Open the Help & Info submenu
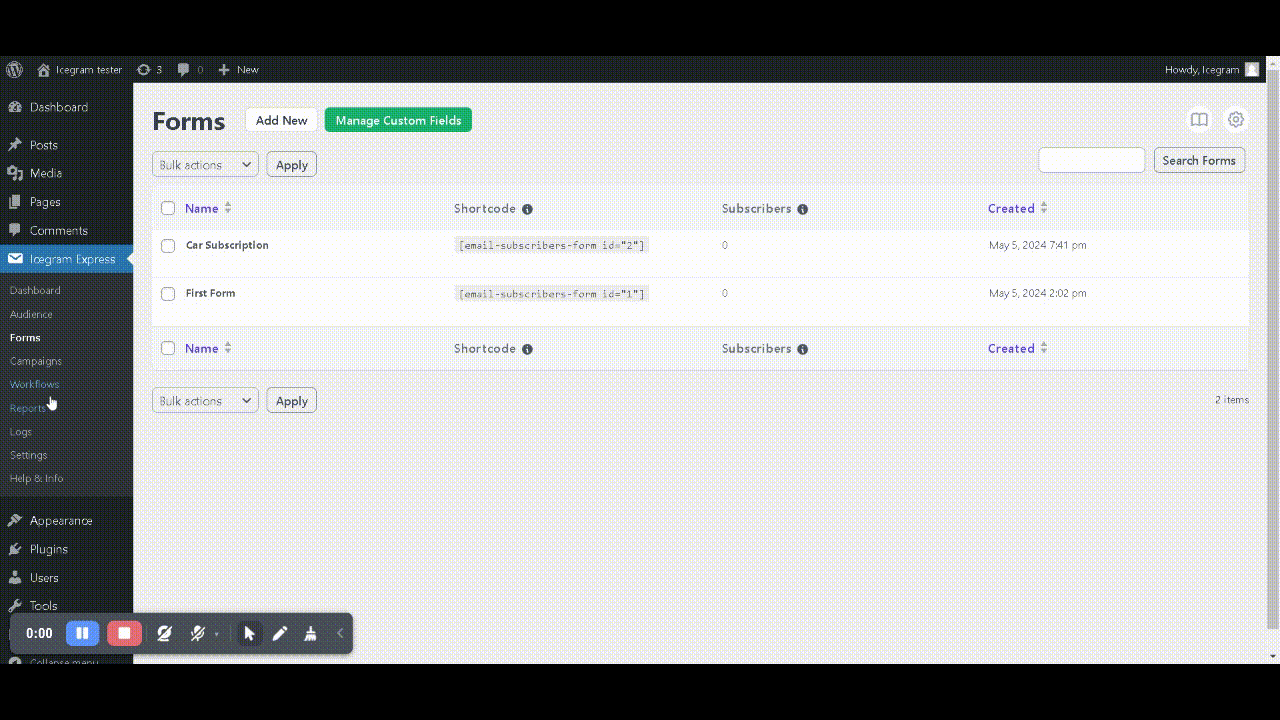 [36, 478]
